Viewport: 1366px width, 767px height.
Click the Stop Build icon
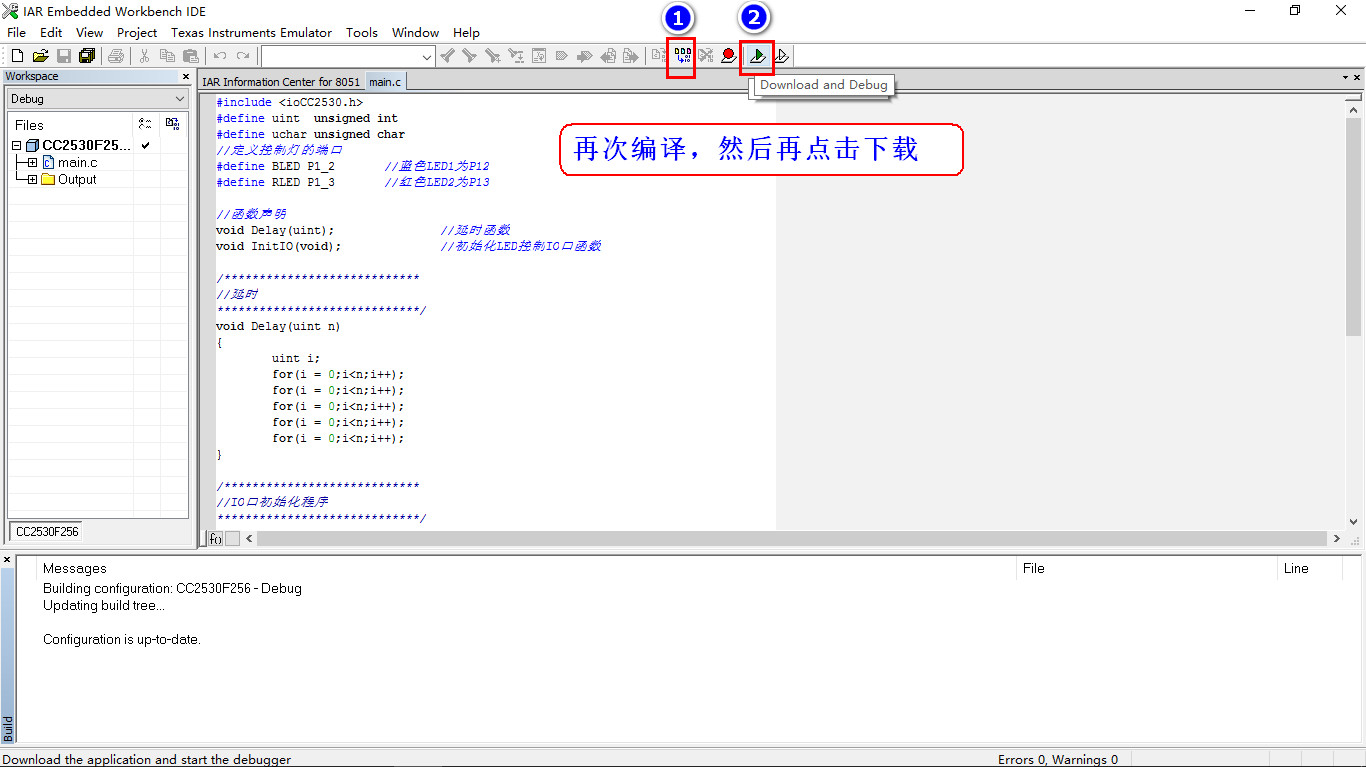pos(705,56)
